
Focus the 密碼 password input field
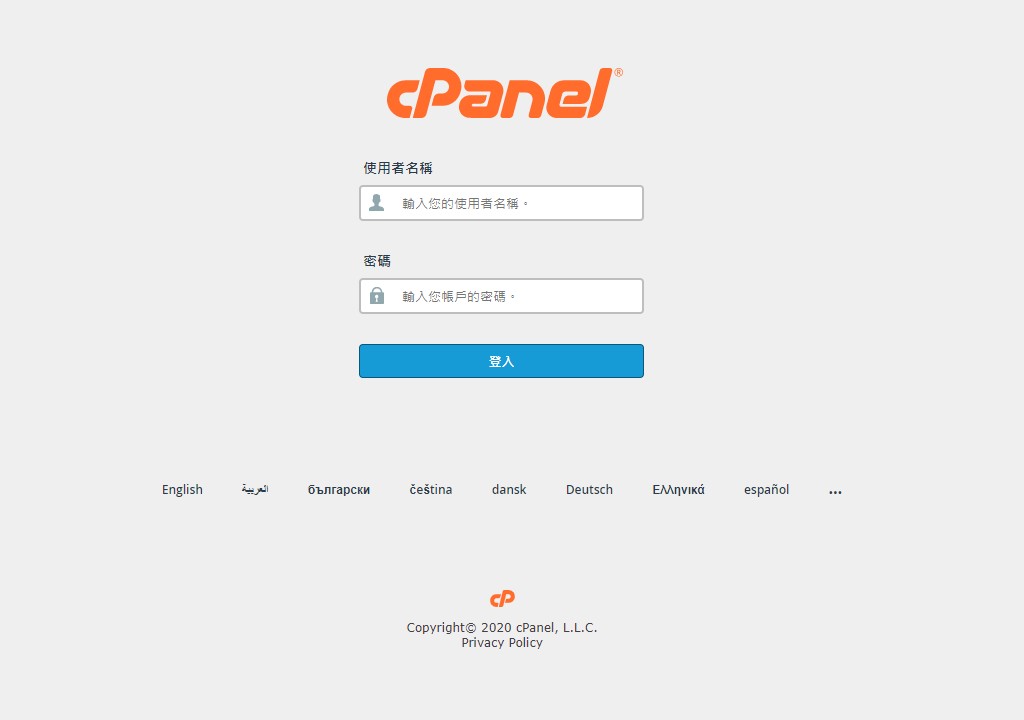coord(502,296)
